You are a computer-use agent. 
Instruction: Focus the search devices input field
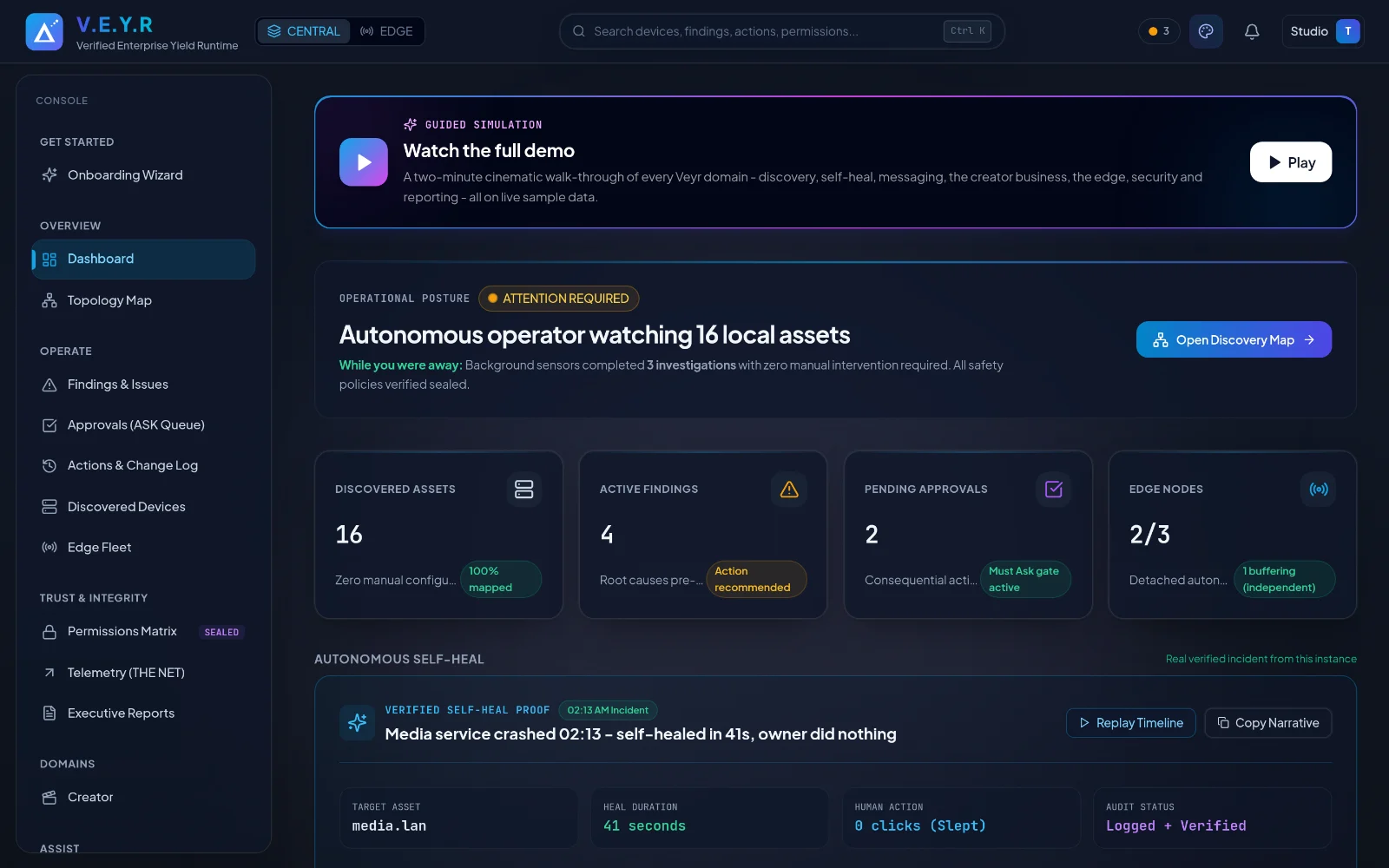[781, 31]
